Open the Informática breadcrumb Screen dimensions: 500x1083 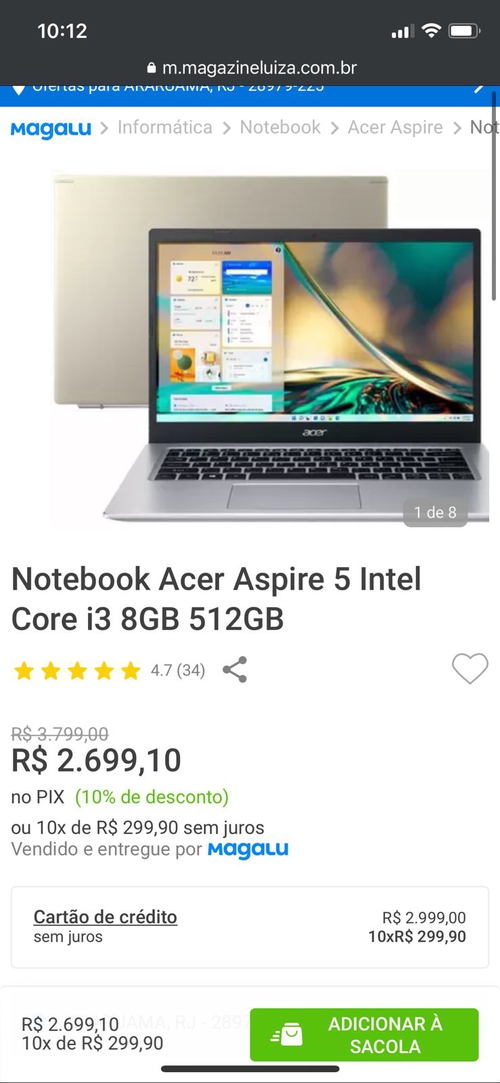(x=165, y=127)
